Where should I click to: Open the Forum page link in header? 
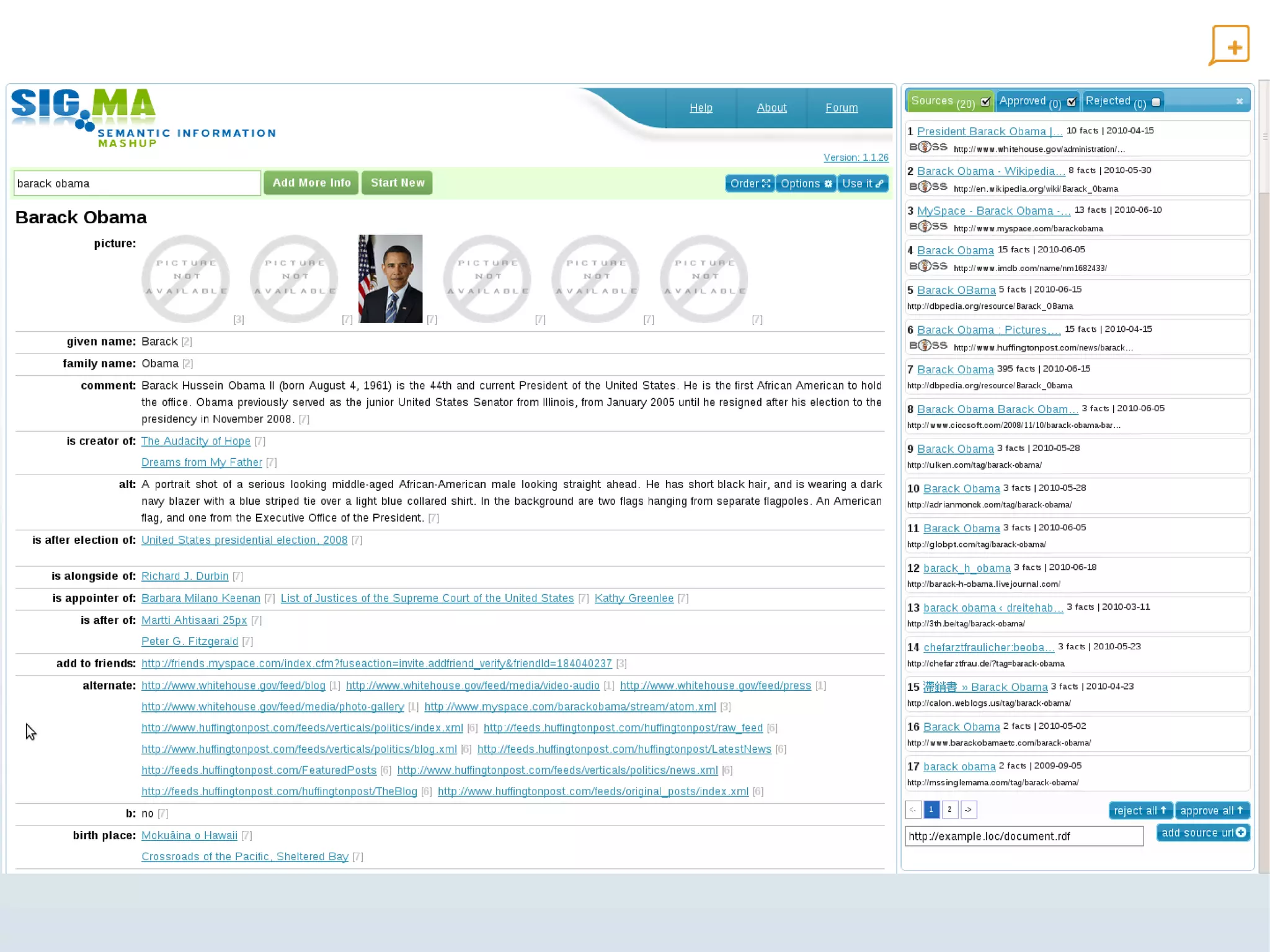pos(841,108)
